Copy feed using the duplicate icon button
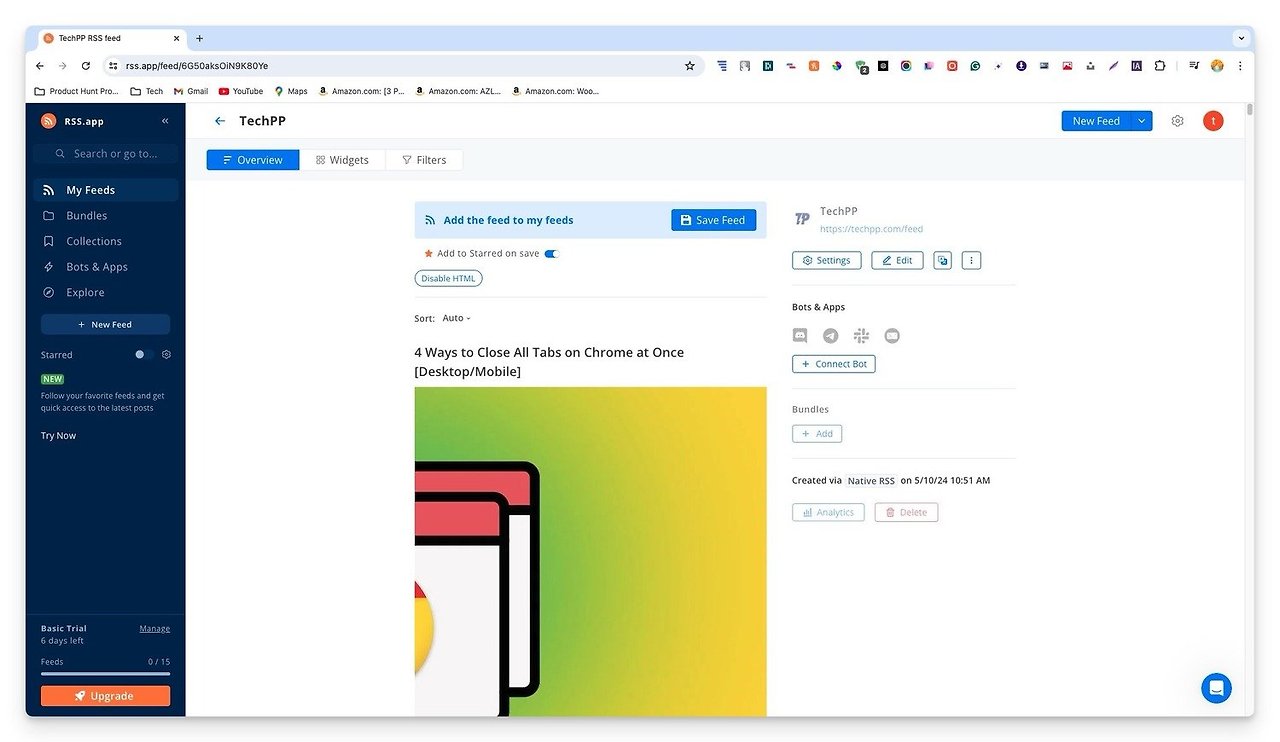Screen dimensions: 1280x742 tap(942, 260)
